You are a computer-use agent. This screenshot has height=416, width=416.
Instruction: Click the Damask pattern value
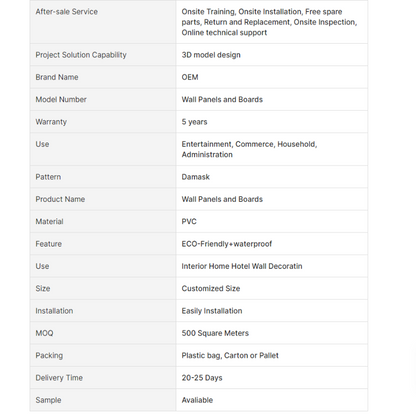196,177
